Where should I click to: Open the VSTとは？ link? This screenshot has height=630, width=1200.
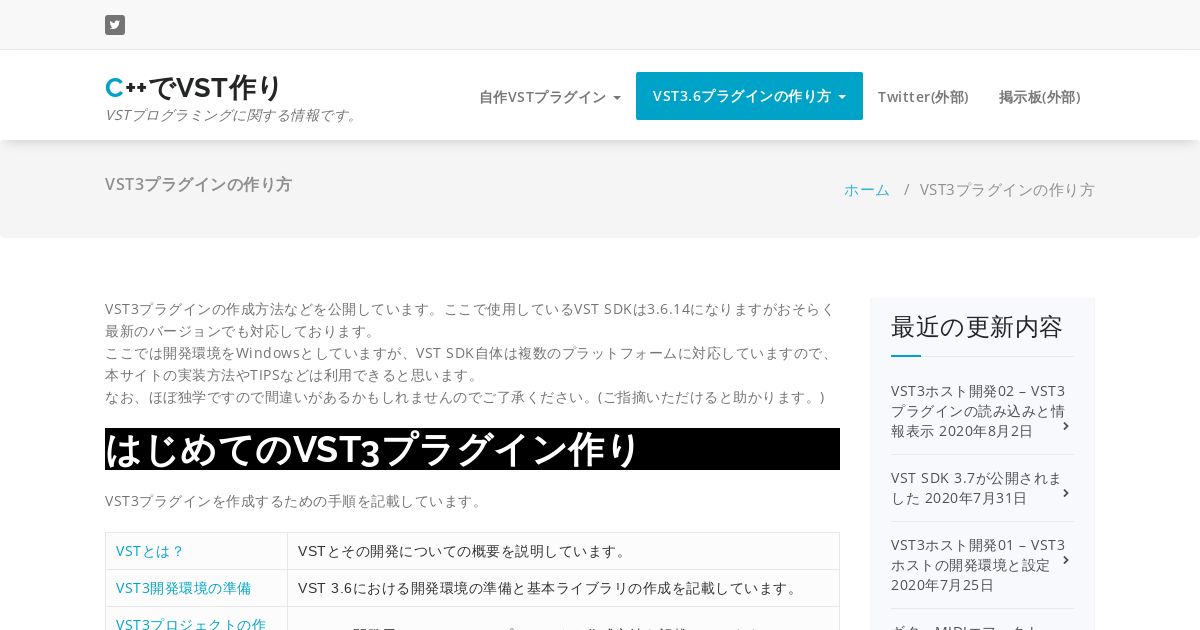click(150, 551)
